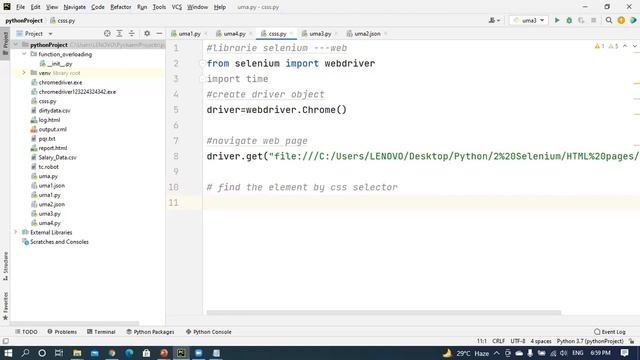This screenshot has width=640, height=360.
Task: Open the uma3 run configuration dropdown
Action: tap(529, 20)
